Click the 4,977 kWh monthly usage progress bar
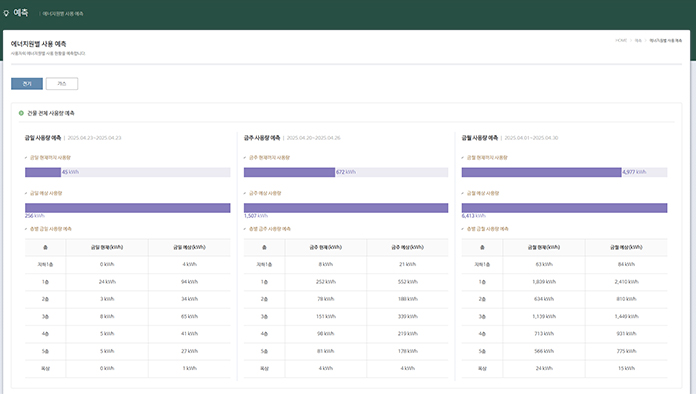 tap(564, 172)
